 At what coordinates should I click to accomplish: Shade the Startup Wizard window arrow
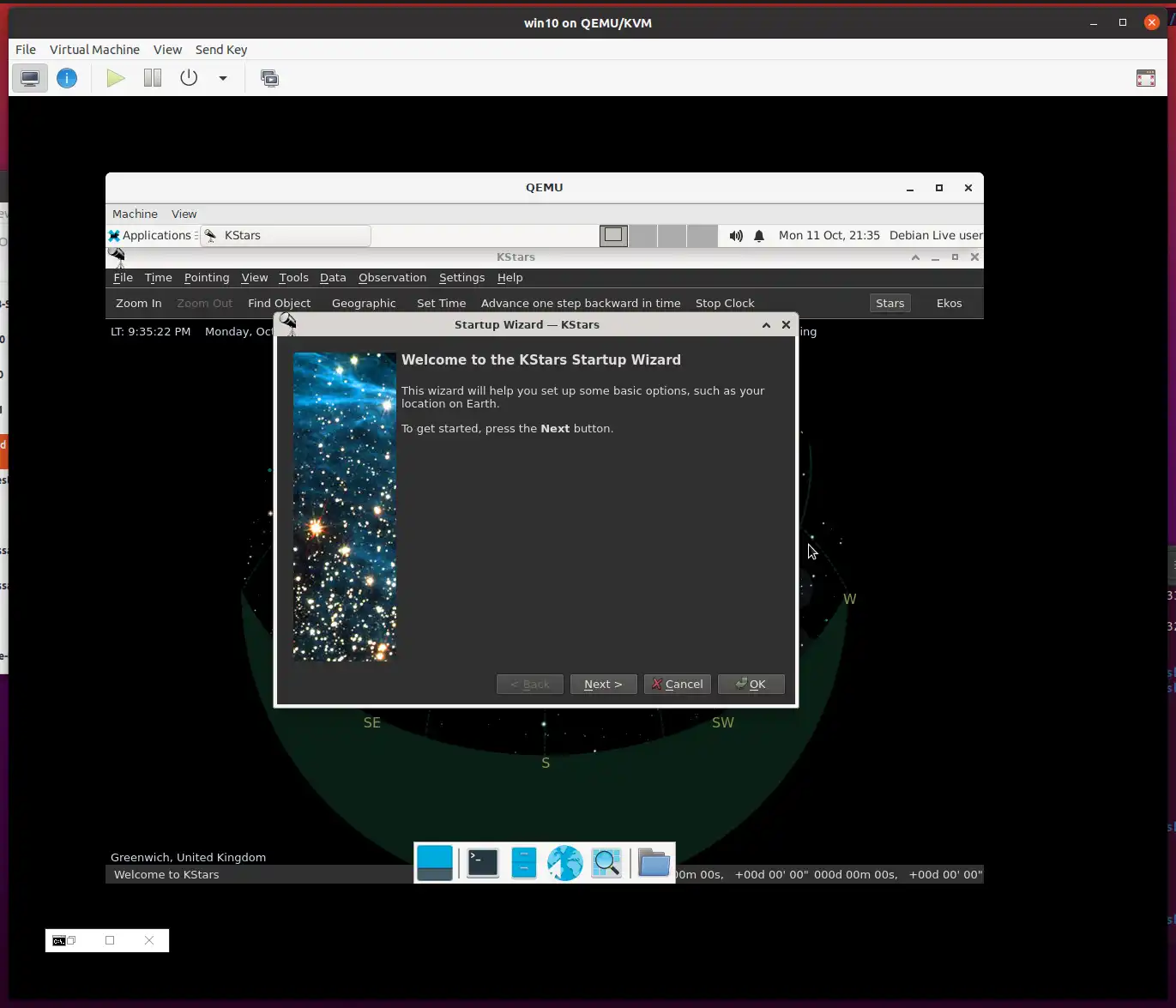pyautogui.click(x=766, y=325)
